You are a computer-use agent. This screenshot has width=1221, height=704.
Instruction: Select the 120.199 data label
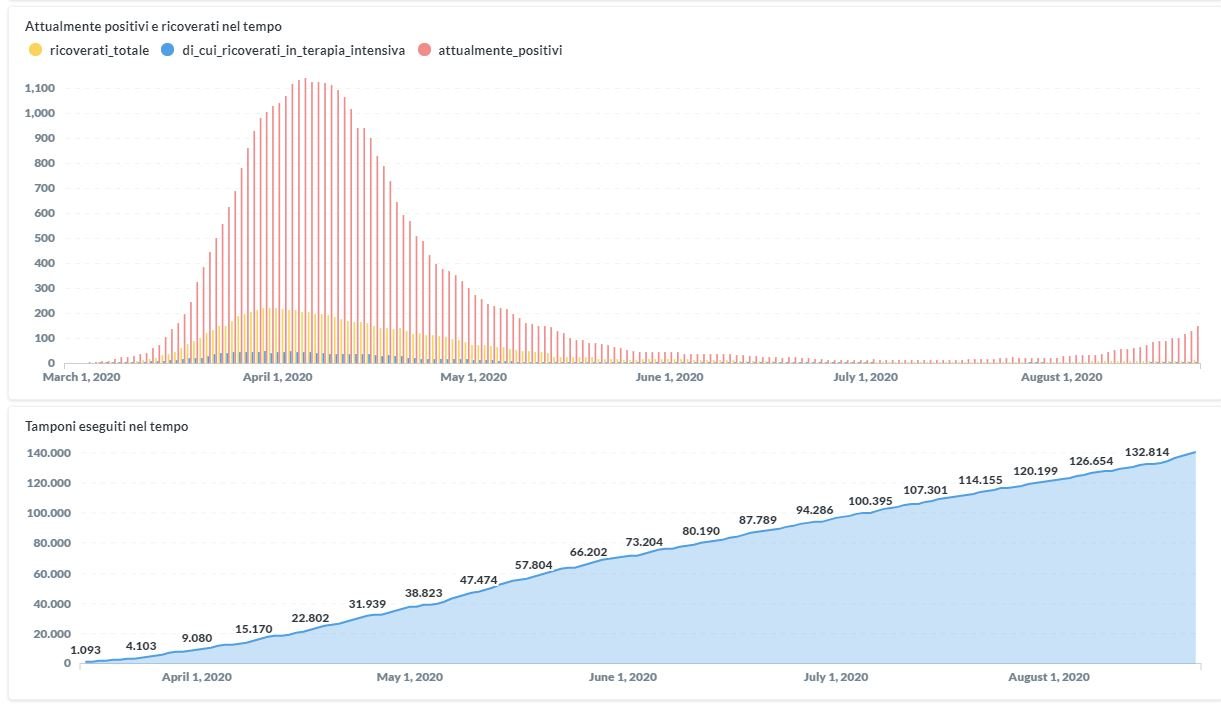coord(1036,470)
